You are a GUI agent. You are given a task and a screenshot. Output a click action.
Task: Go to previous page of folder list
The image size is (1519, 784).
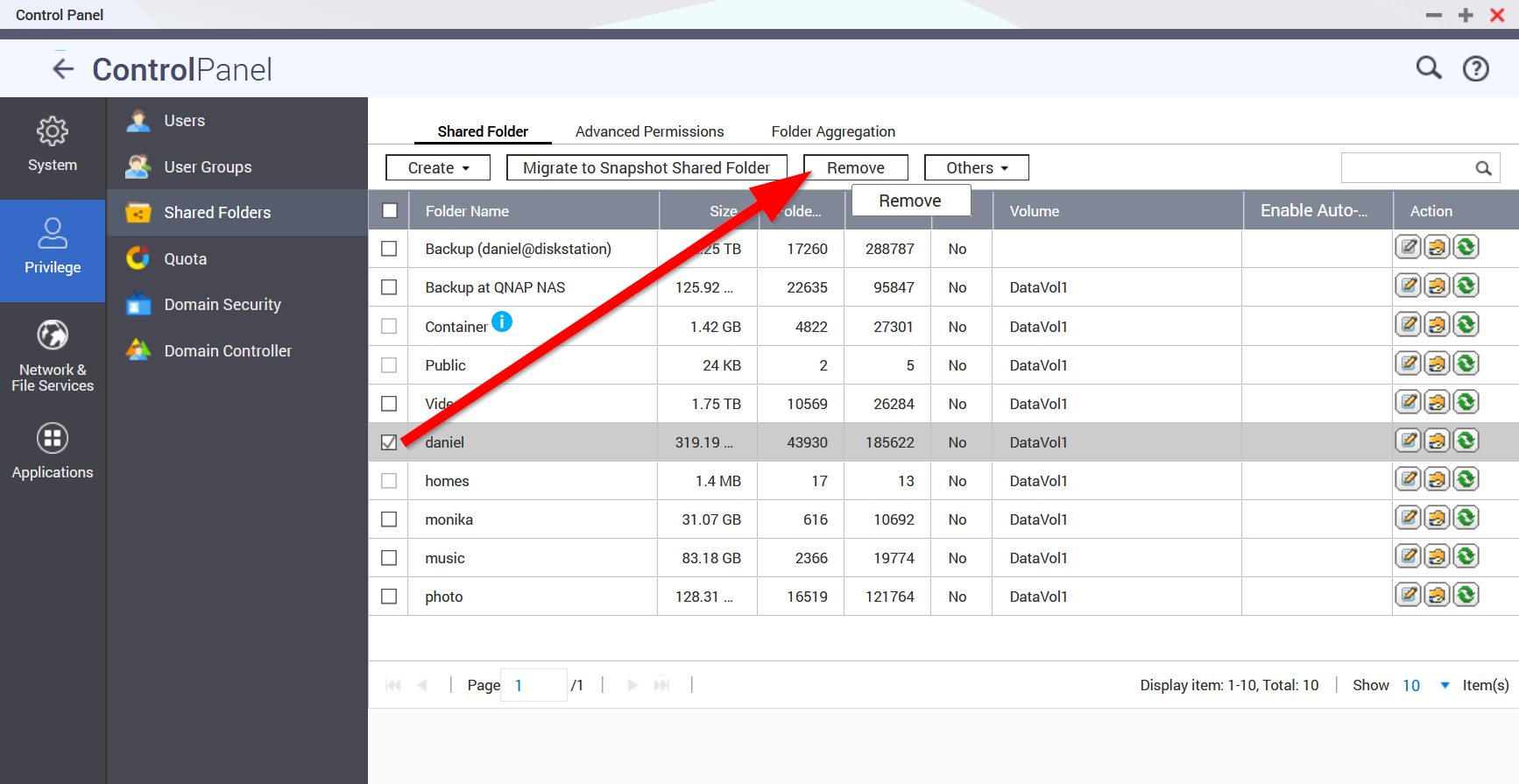(x=422, y=685)
